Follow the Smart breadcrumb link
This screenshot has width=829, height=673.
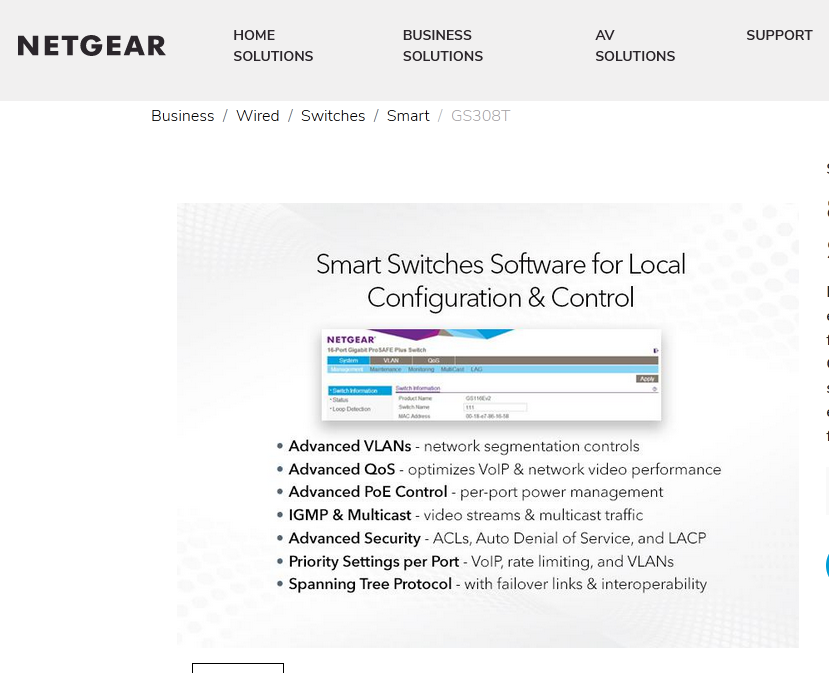click(408, 116)
